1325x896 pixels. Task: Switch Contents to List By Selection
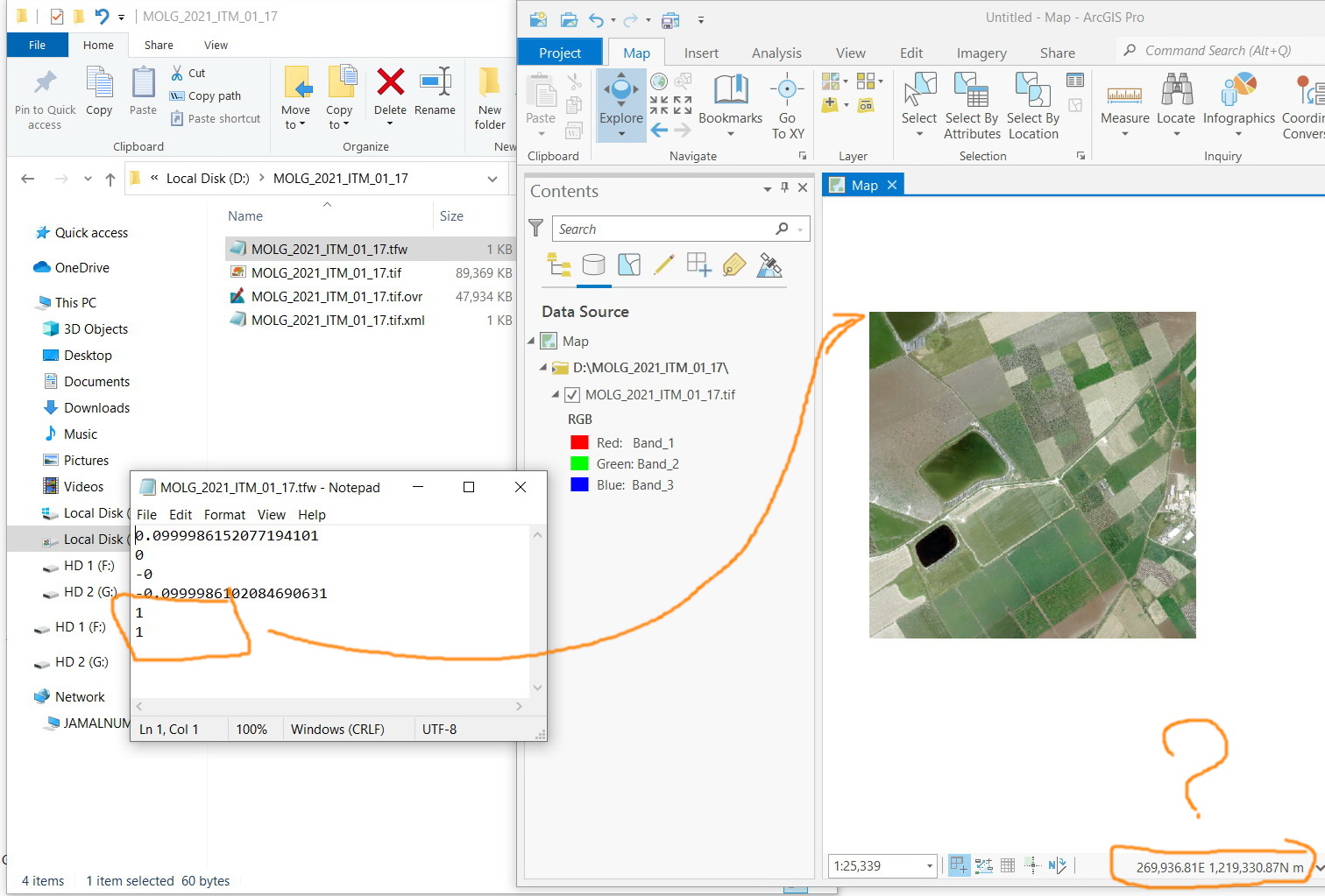tap(628, 265)
